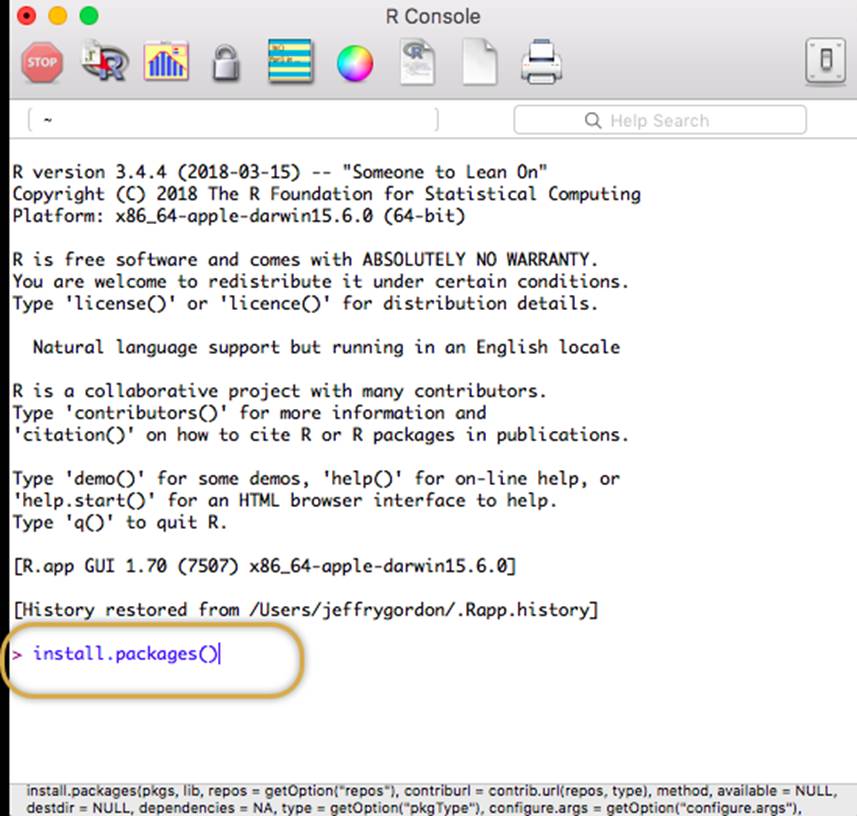Image resolution: width=857 pixels, height=816 pixels.
Task: Open a new Quartz graphics window via the bar chart icon
Action: (166, 63)
